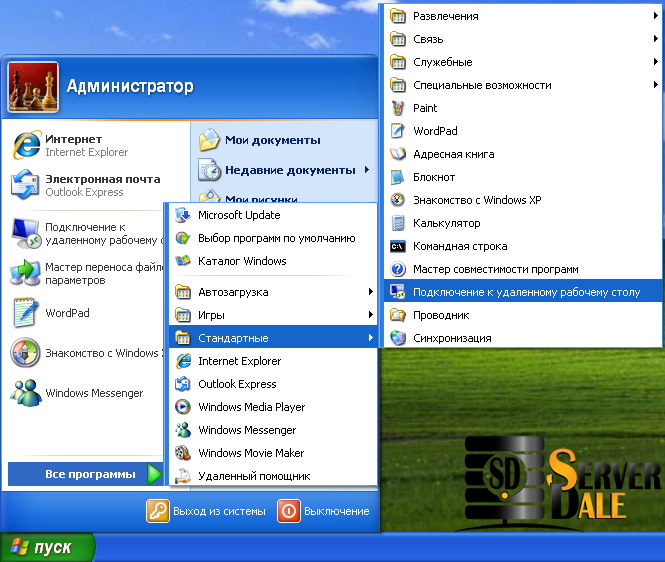
Task: Click the пуск Start button
Action: pyautogui.click(x=48, y=547)
